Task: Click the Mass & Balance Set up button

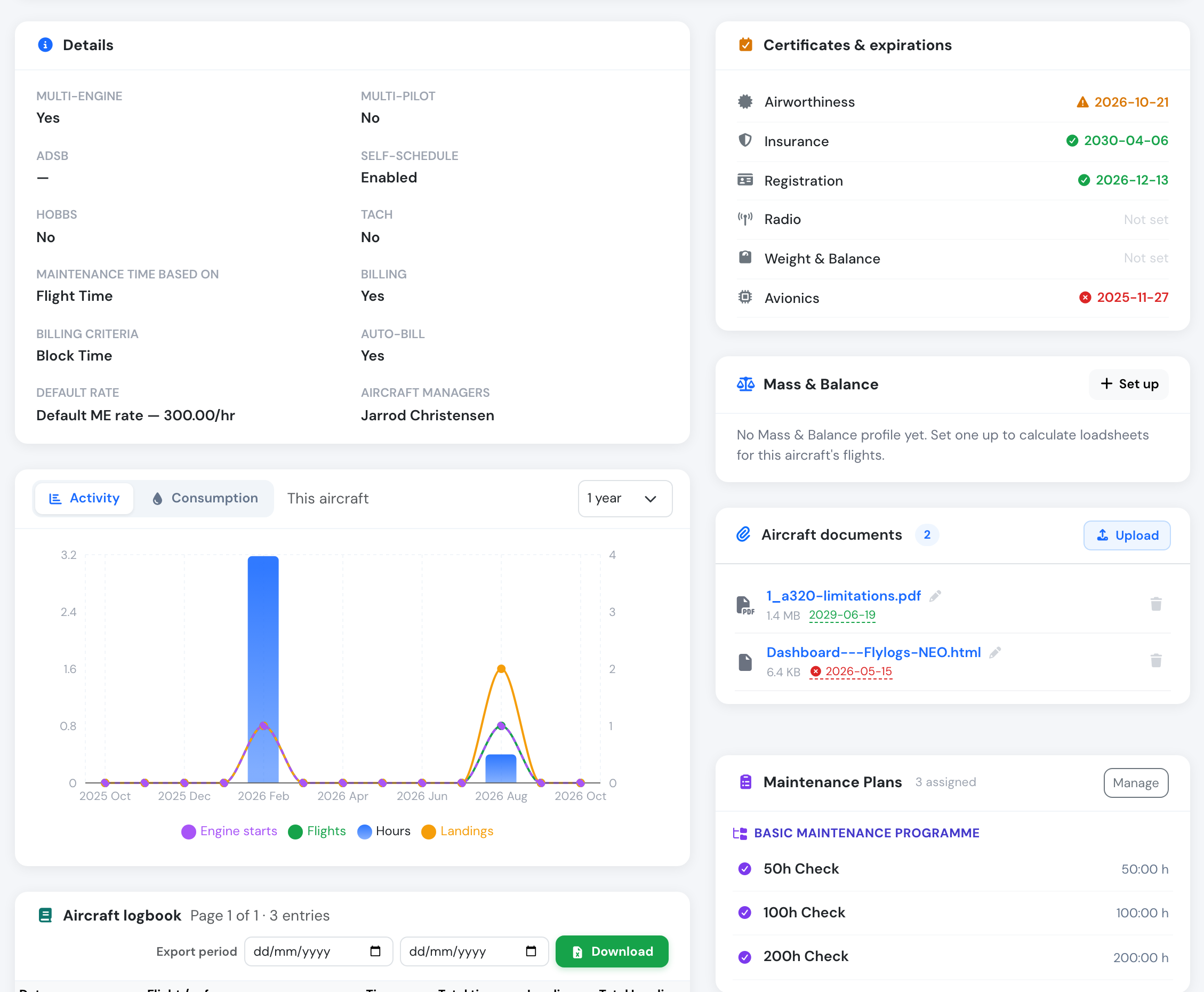Action: tap(1129, 384)
